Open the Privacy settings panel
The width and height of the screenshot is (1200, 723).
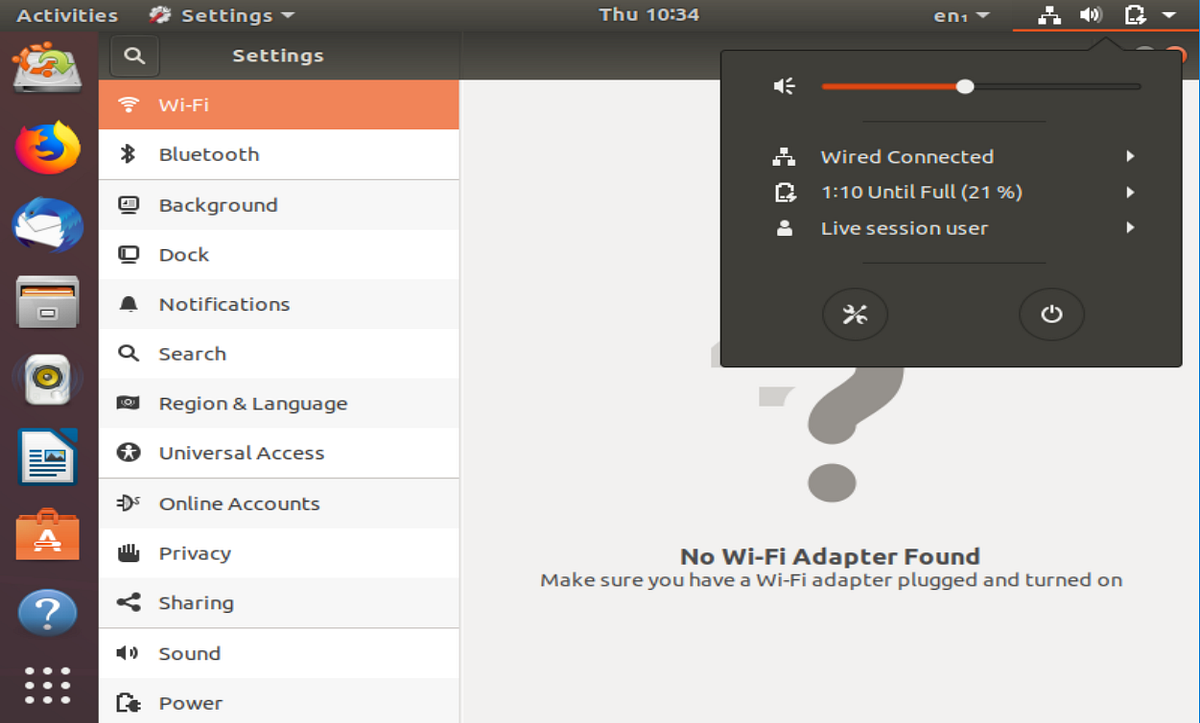coord(279,553)
